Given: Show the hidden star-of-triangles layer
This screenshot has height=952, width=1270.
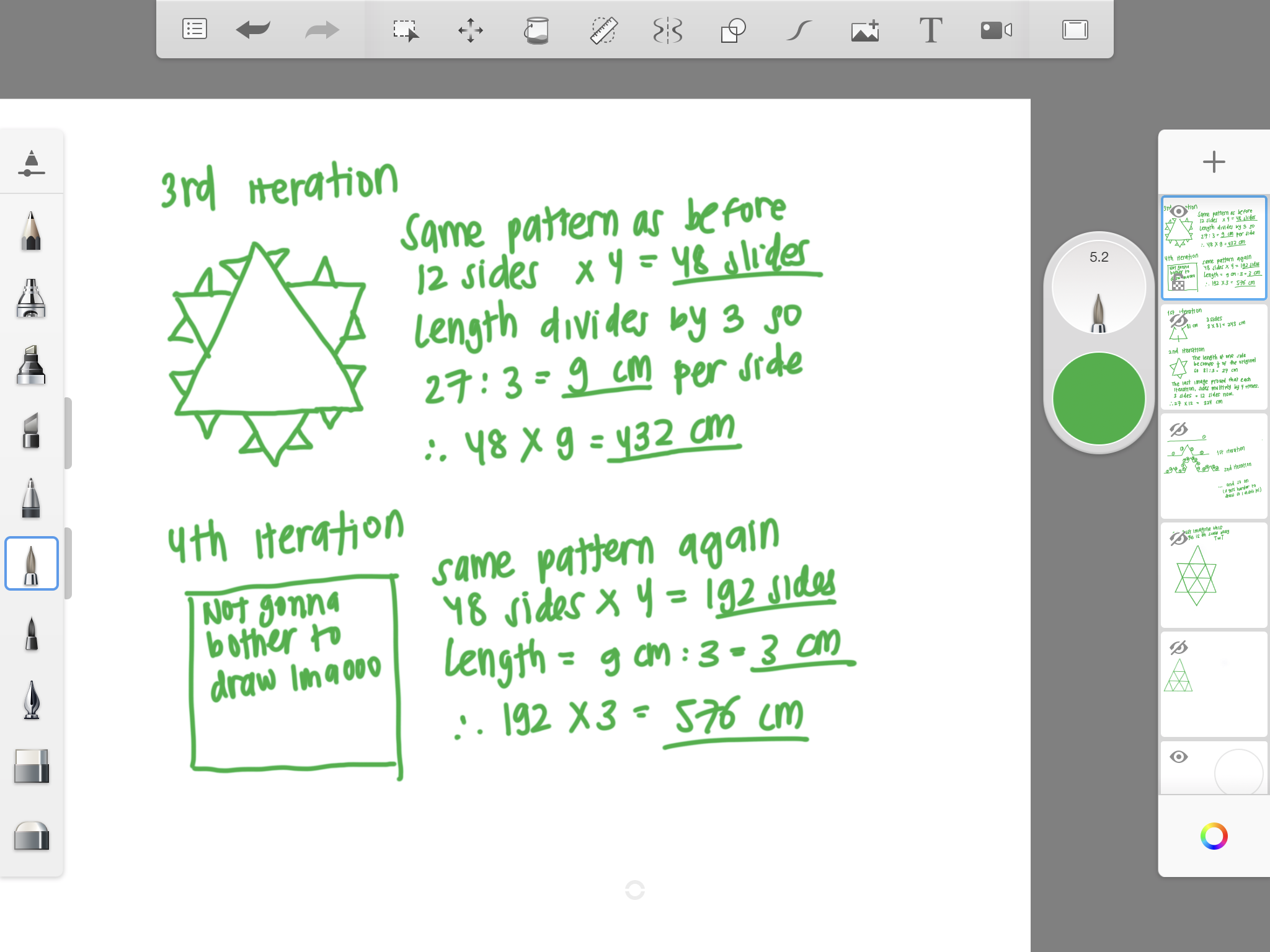Looking at the screenshot, I should pos(1178,538).
